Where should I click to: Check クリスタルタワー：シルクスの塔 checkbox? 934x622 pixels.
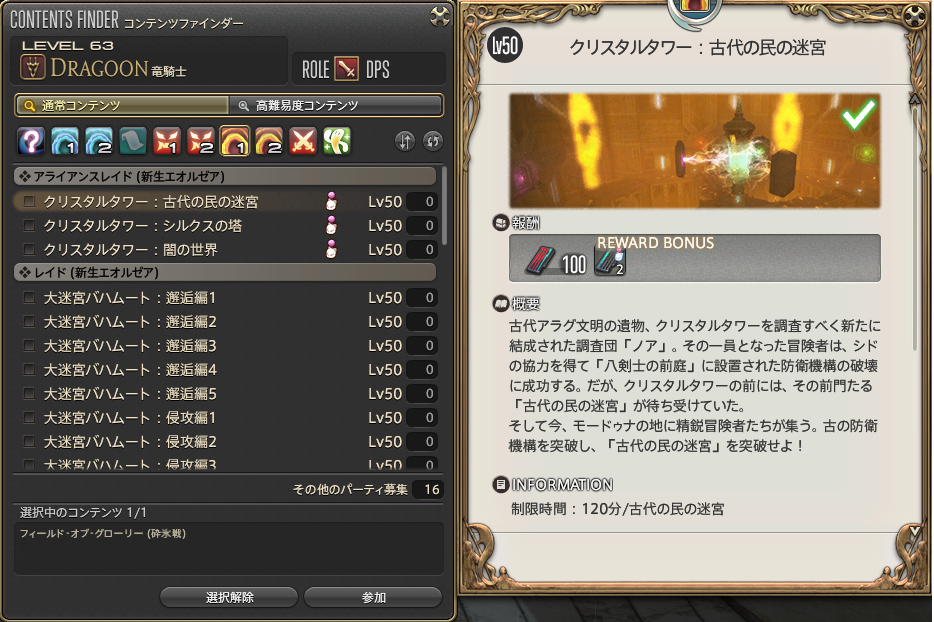click(29, 226)
